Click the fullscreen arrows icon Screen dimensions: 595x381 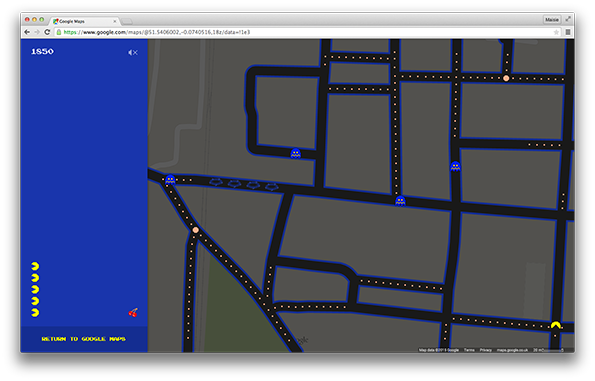(x=568, y=19)
